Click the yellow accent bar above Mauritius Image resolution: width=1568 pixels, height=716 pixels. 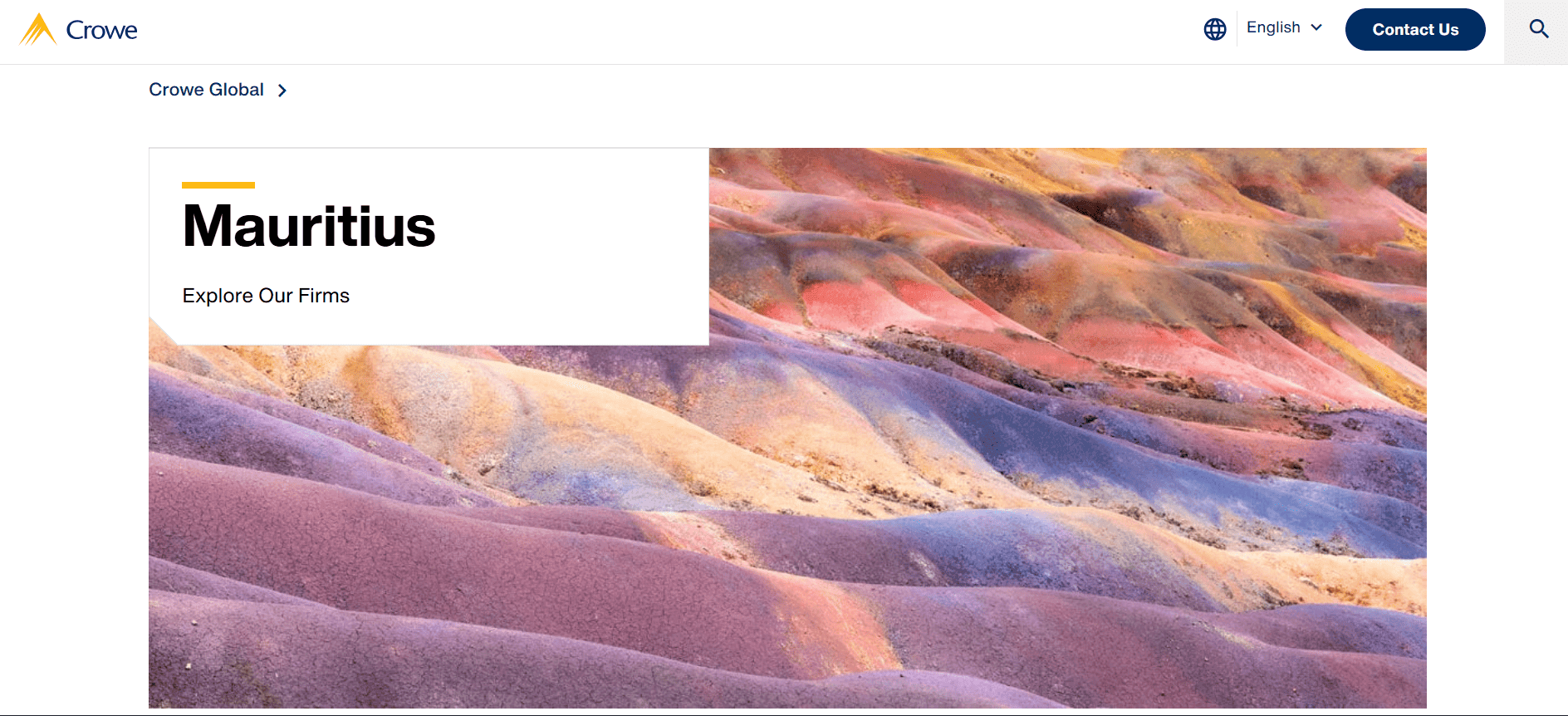click(218, 185)
